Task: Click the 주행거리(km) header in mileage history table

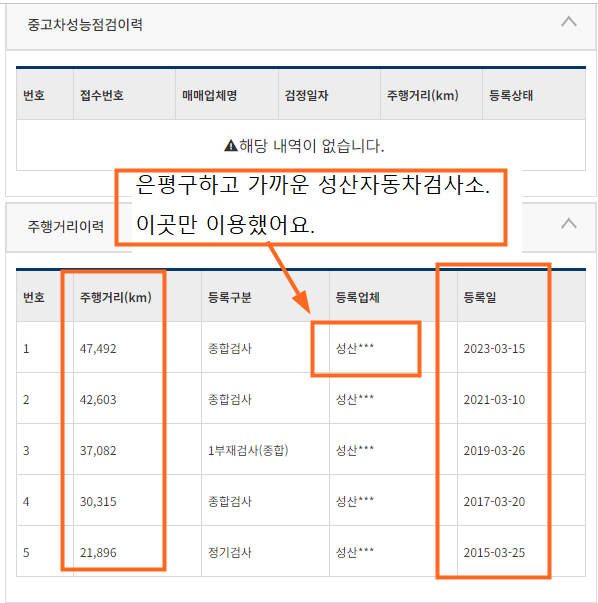Action: 115,297
